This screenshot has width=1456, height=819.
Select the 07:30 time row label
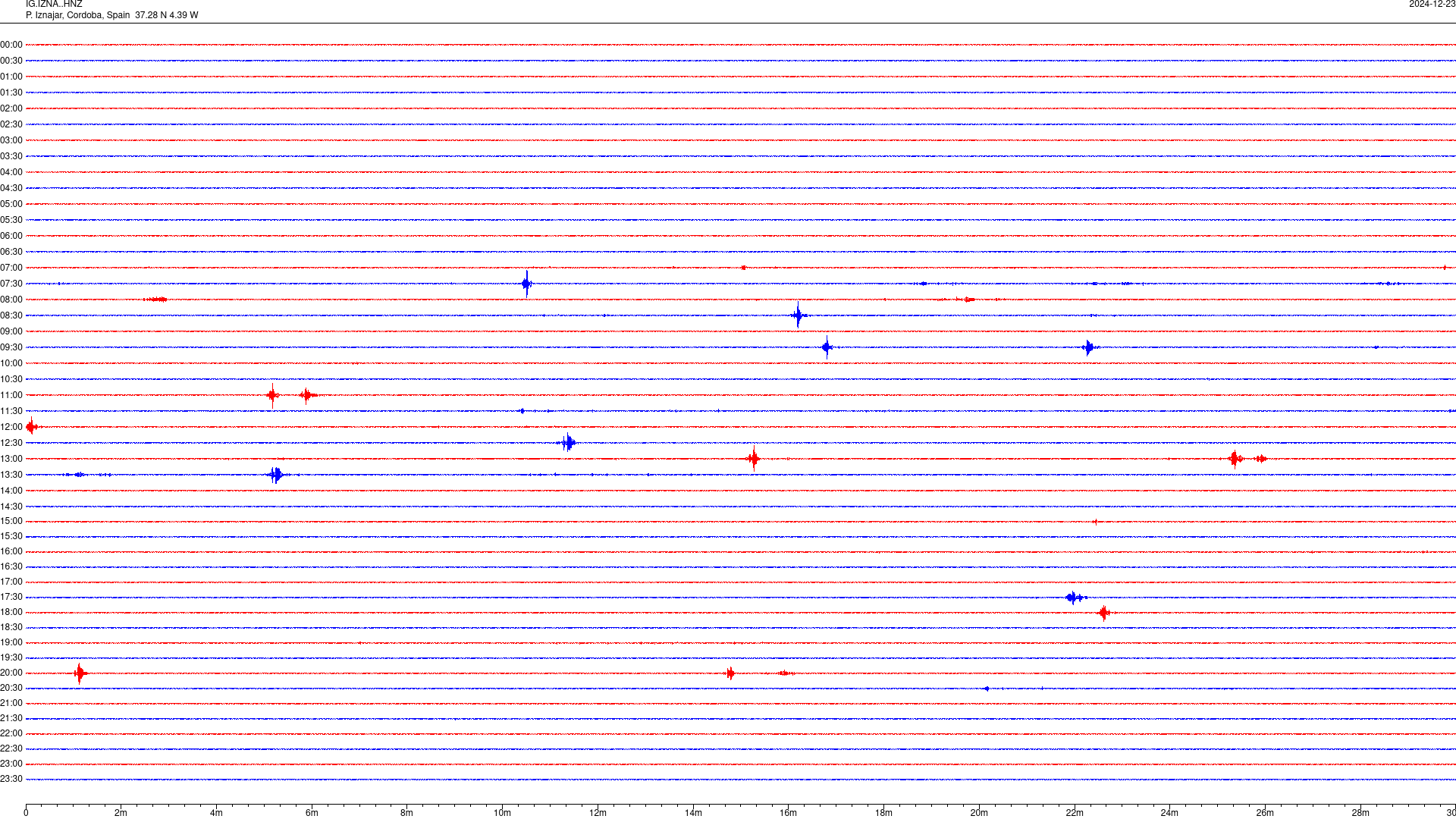tap(11, 284)
